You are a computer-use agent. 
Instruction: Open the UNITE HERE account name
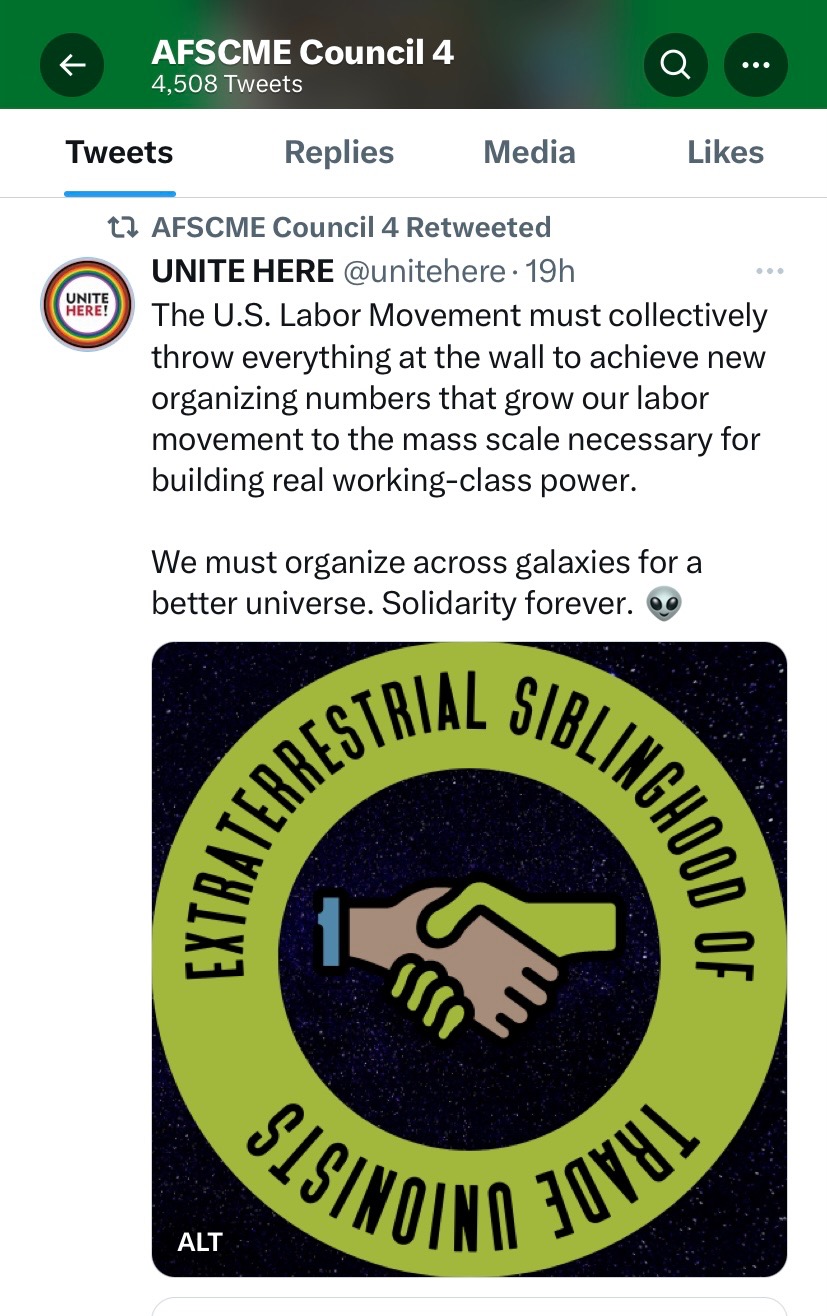point(242,271)
